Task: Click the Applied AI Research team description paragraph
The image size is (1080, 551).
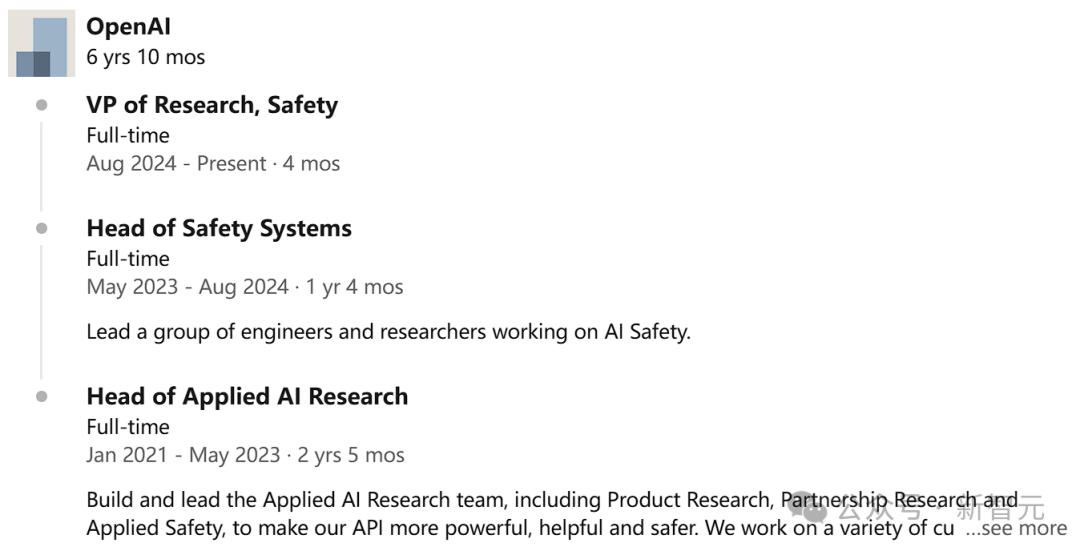Action: pyautogui.click(x=552, y=514)
